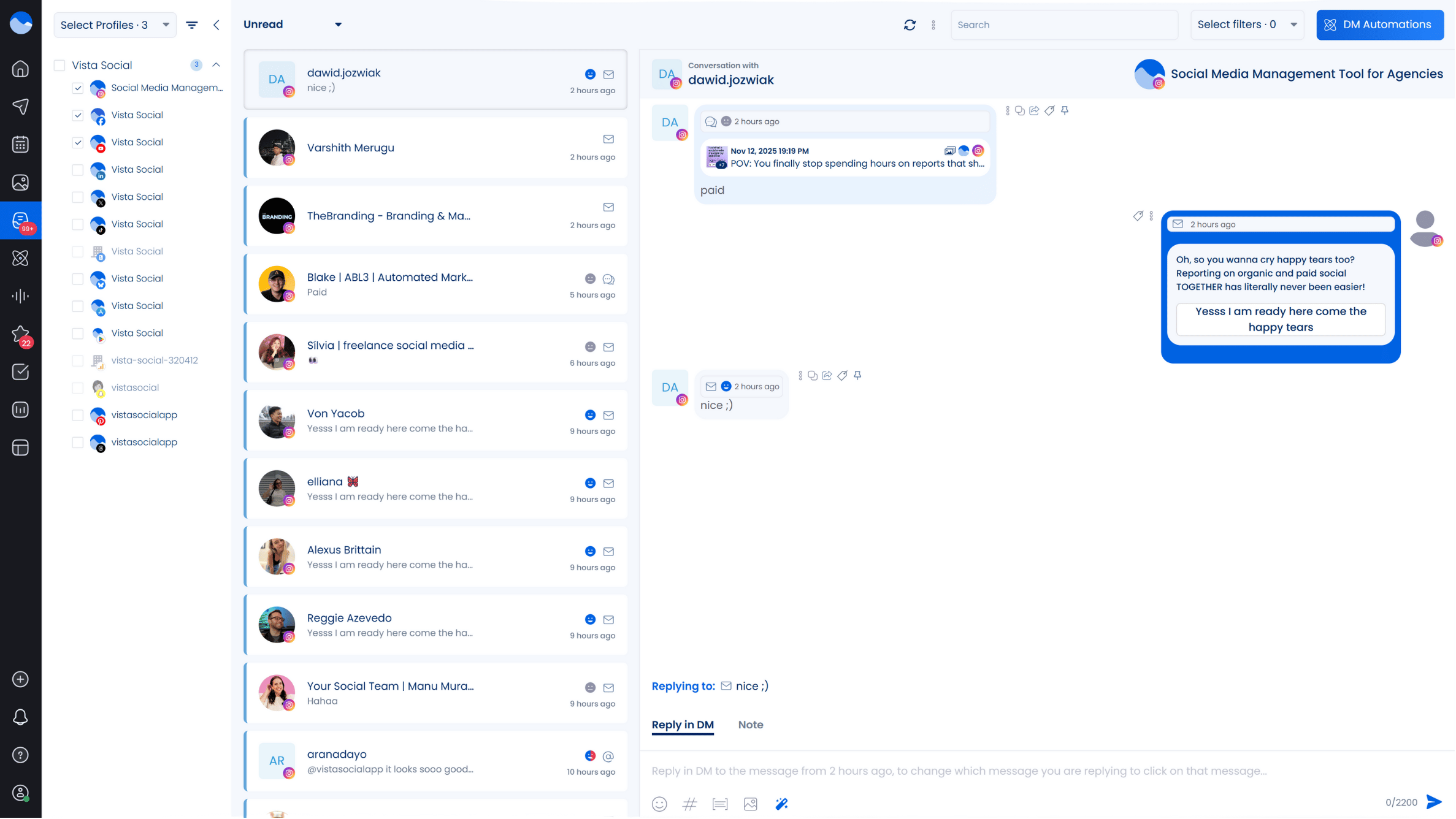Image resolution: width=1456 pixels, height=819 pixels.
Task: Click the Search input field
Action: (1064, 25)
